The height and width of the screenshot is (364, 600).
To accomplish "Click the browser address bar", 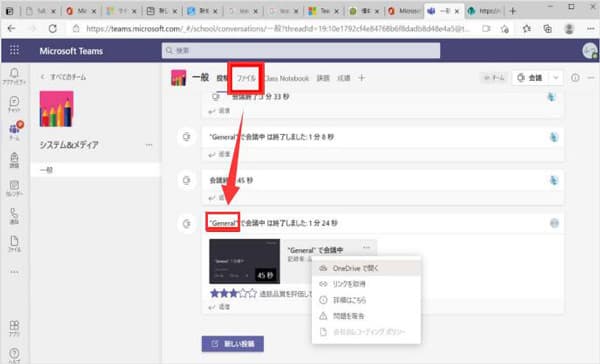I will (x=276, y=29).
